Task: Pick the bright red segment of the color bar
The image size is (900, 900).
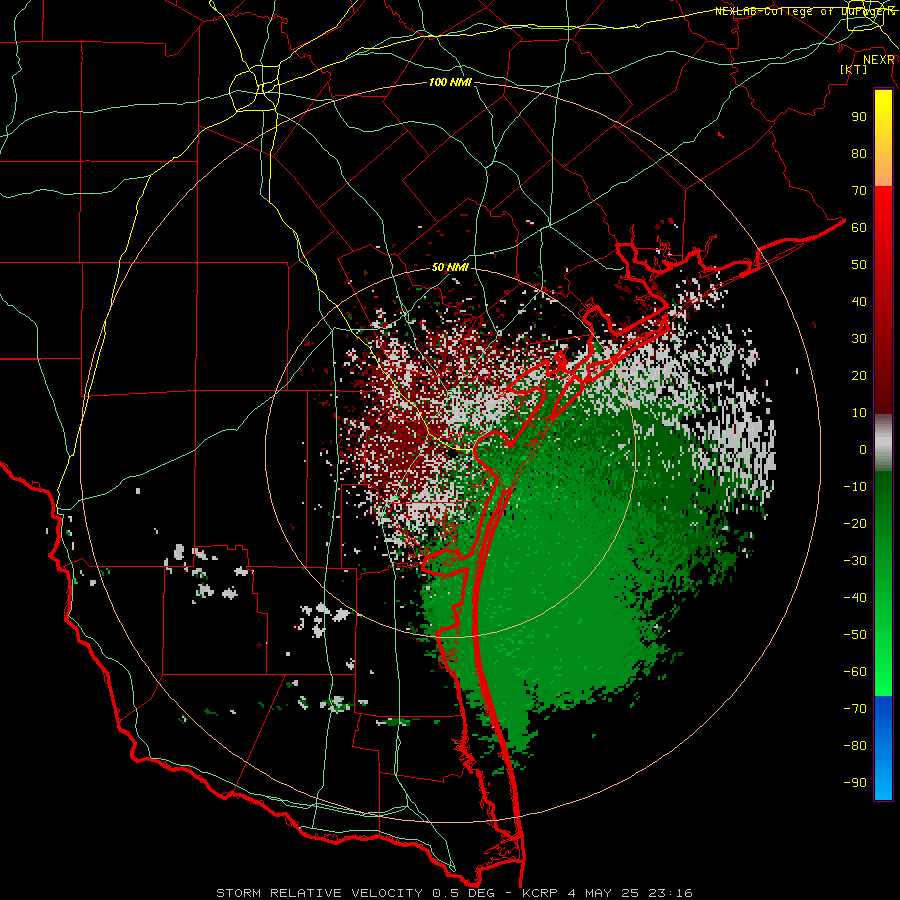Action: point(883,230)
